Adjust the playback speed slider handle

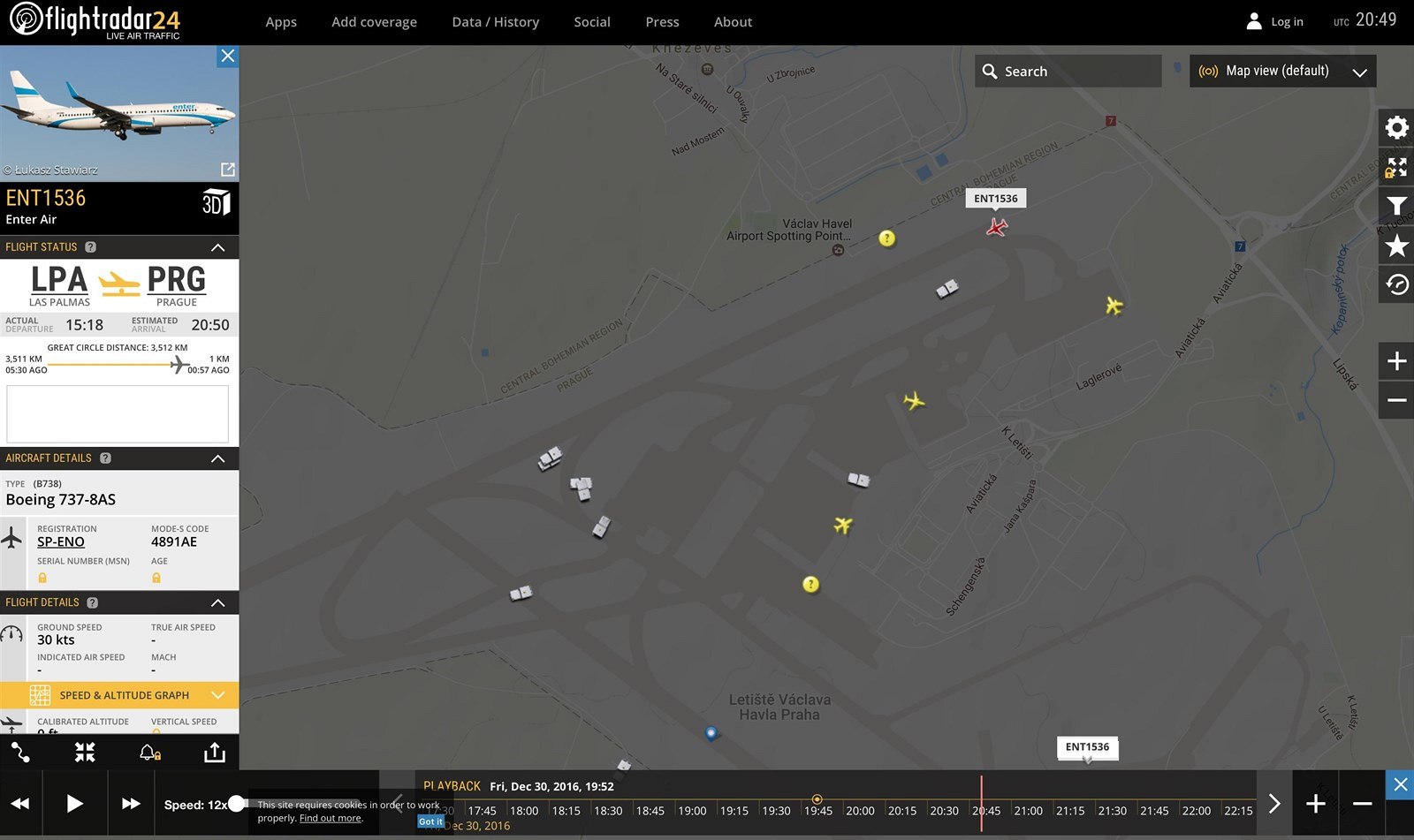(x=236, y=804)
